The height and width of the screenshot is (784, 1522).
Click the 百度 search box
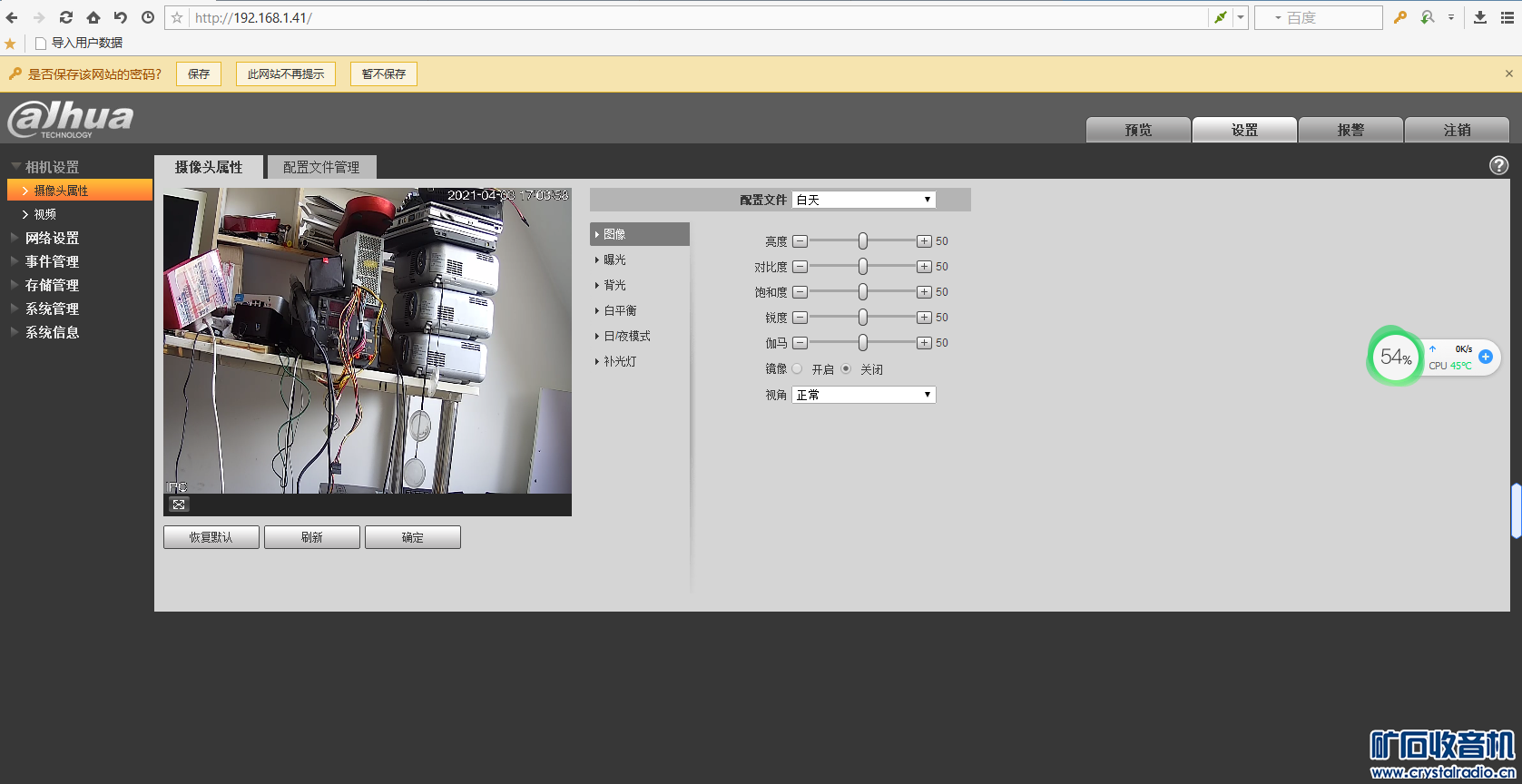coord(1319,17)
